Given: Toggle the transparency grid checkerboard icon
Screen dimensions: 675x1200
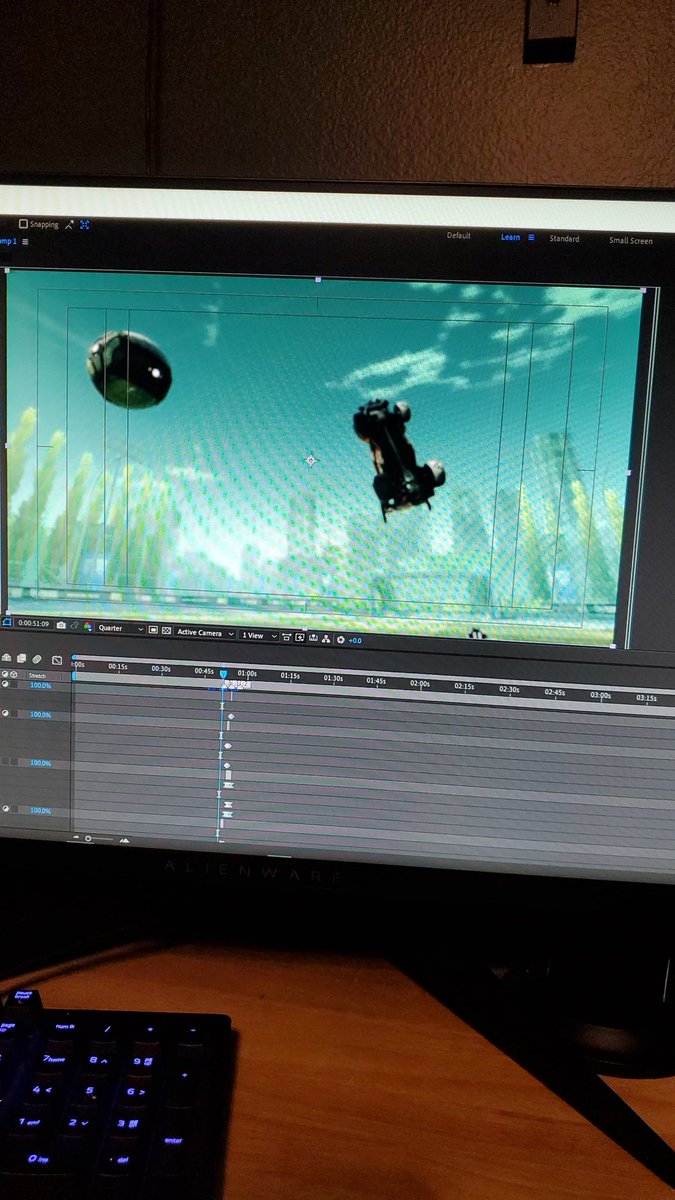Looking at the screenshot, I should tap(166, 630).
